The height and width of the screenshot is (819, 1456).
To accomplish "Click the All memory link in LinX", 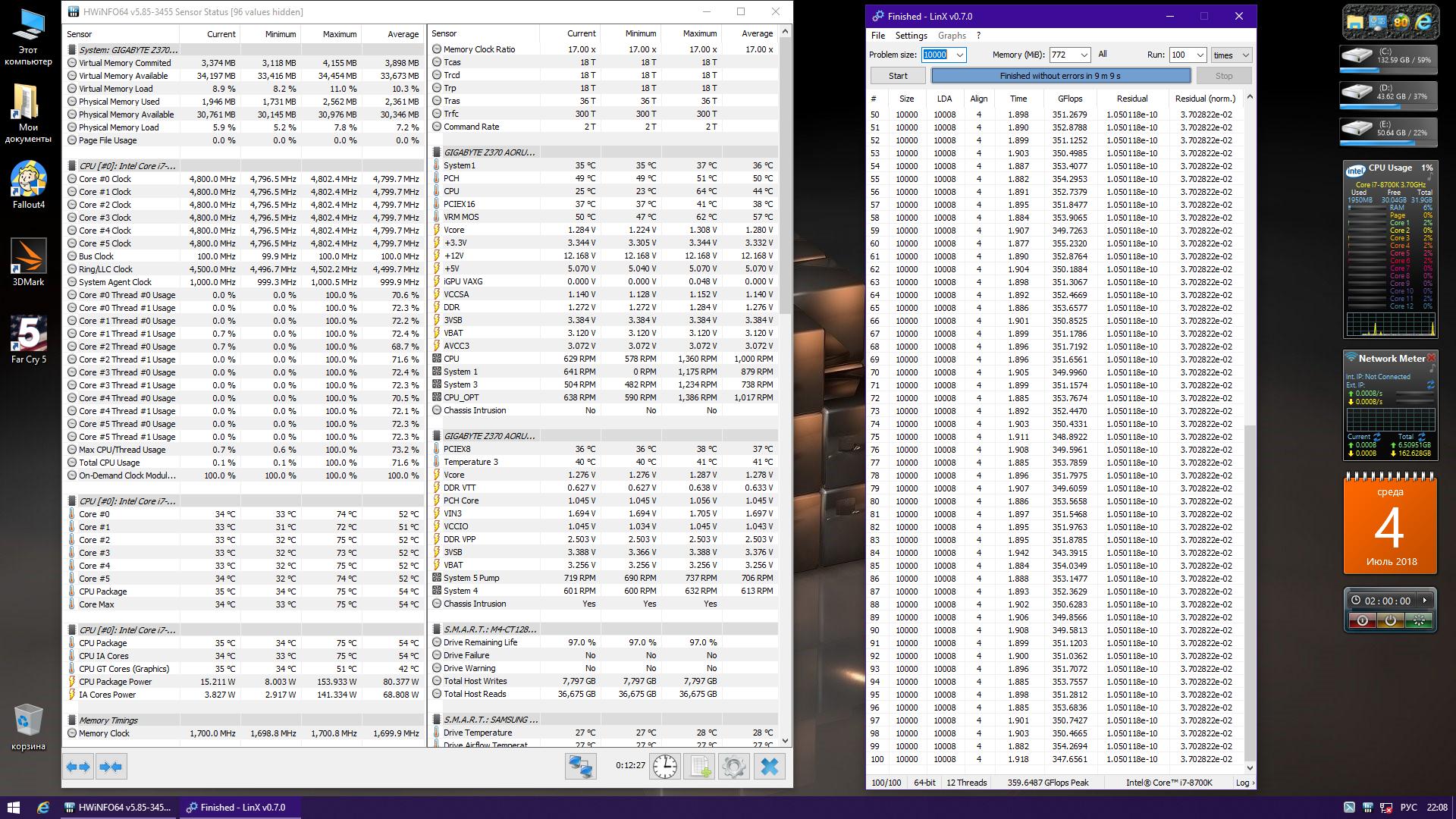I will tap(1103, 54).
